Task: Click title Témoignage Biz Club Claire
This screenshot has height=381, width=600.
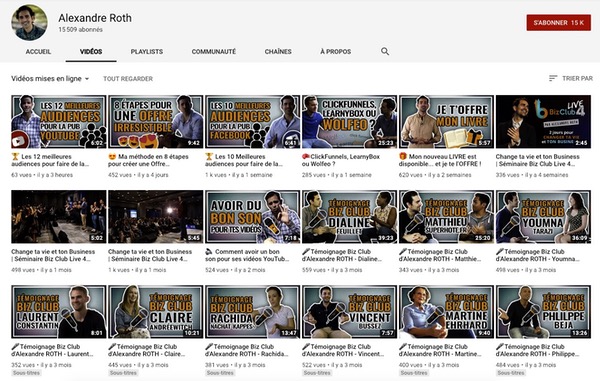Action: pos(147,350)
